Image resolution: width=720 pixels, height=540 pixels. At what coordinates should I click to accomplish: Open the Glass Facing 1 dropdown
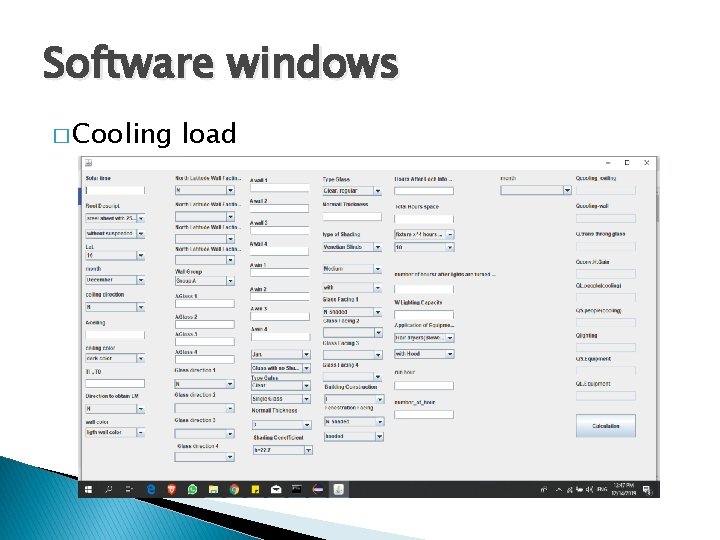352,312
